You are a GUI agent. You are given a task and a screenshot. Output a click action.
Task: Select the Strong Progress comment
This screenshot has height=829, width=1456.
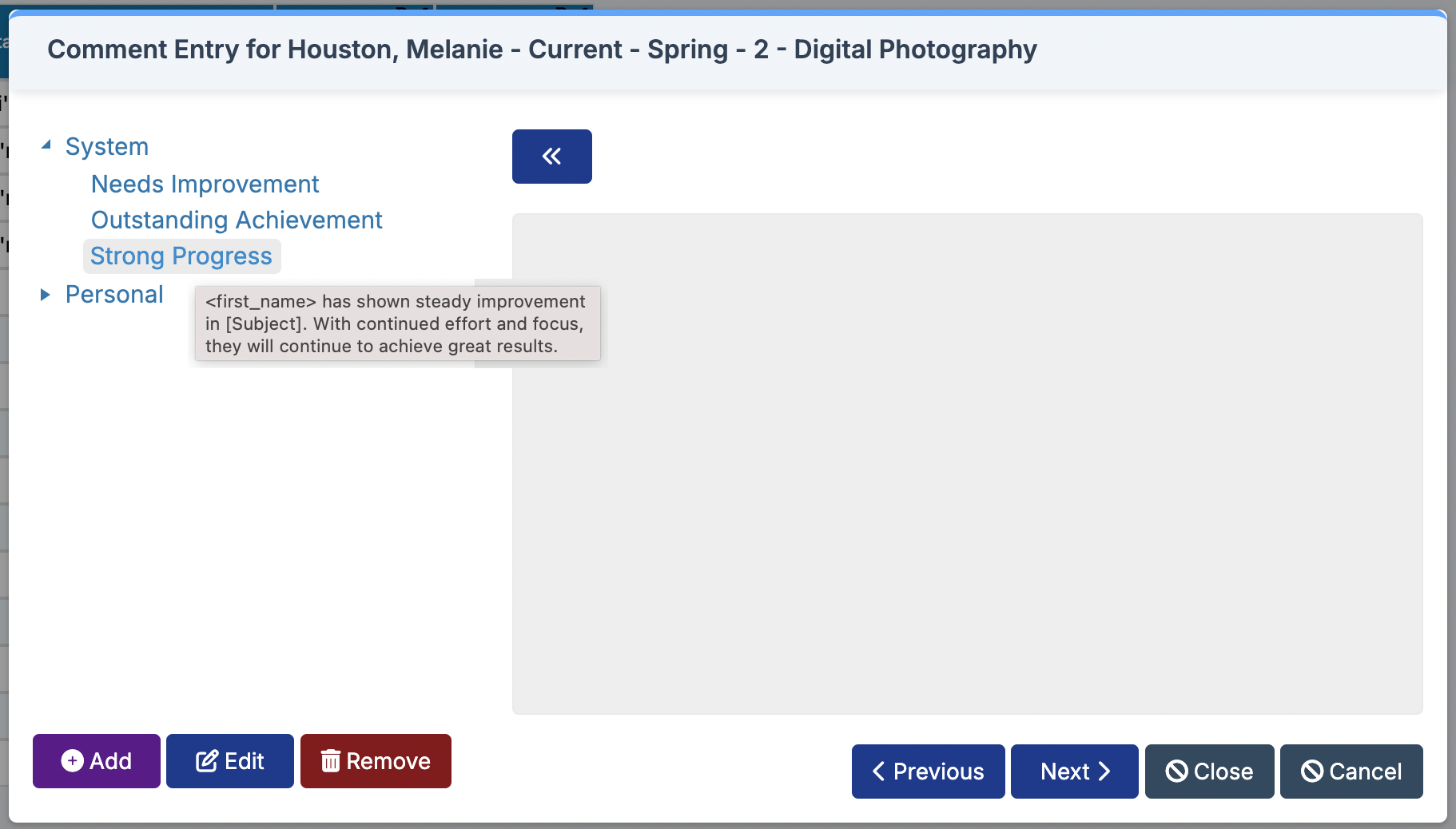tap(181, 256)
